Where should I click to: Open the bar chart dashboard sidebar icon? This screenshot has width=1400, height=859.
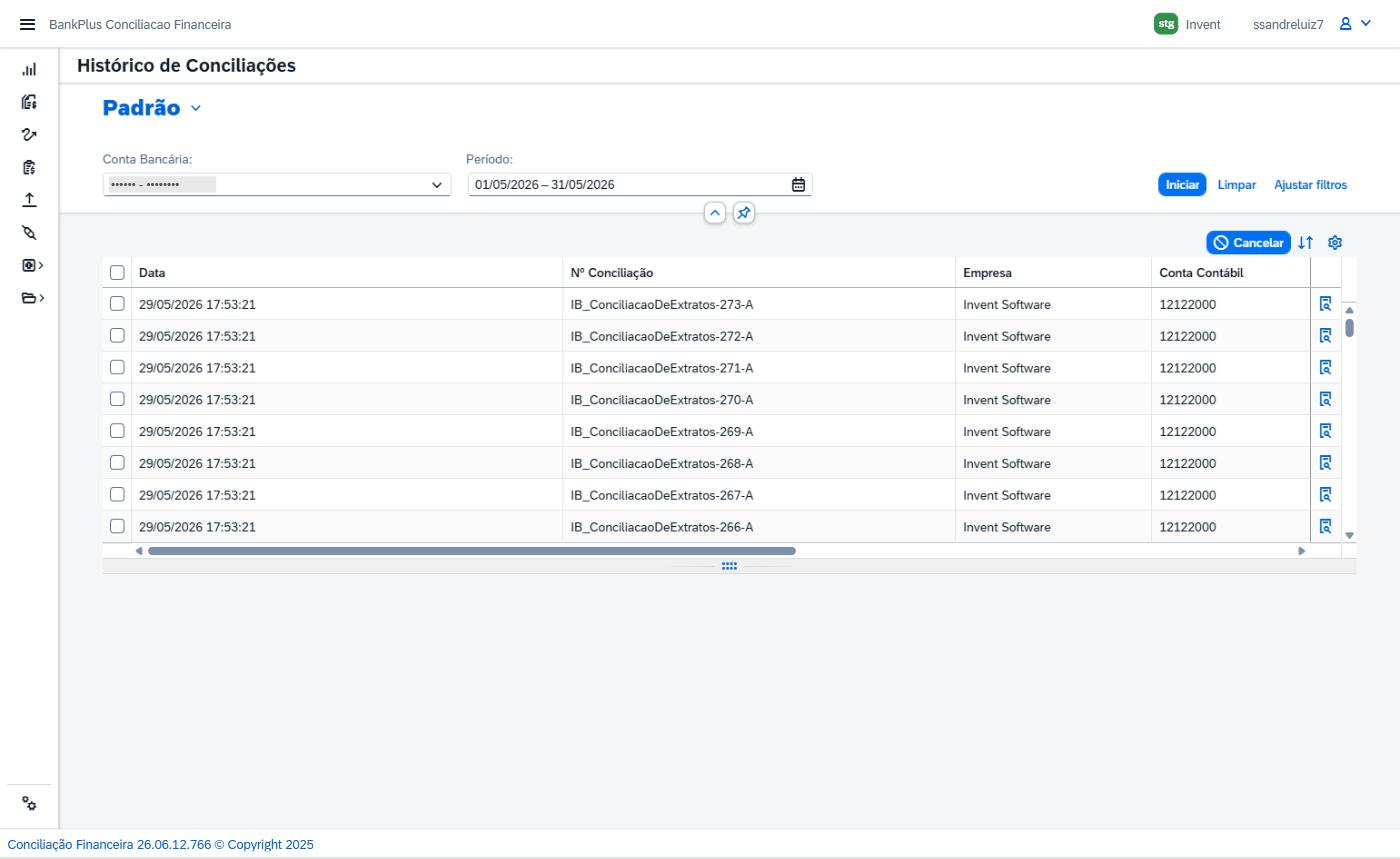[x=29, y=70]
